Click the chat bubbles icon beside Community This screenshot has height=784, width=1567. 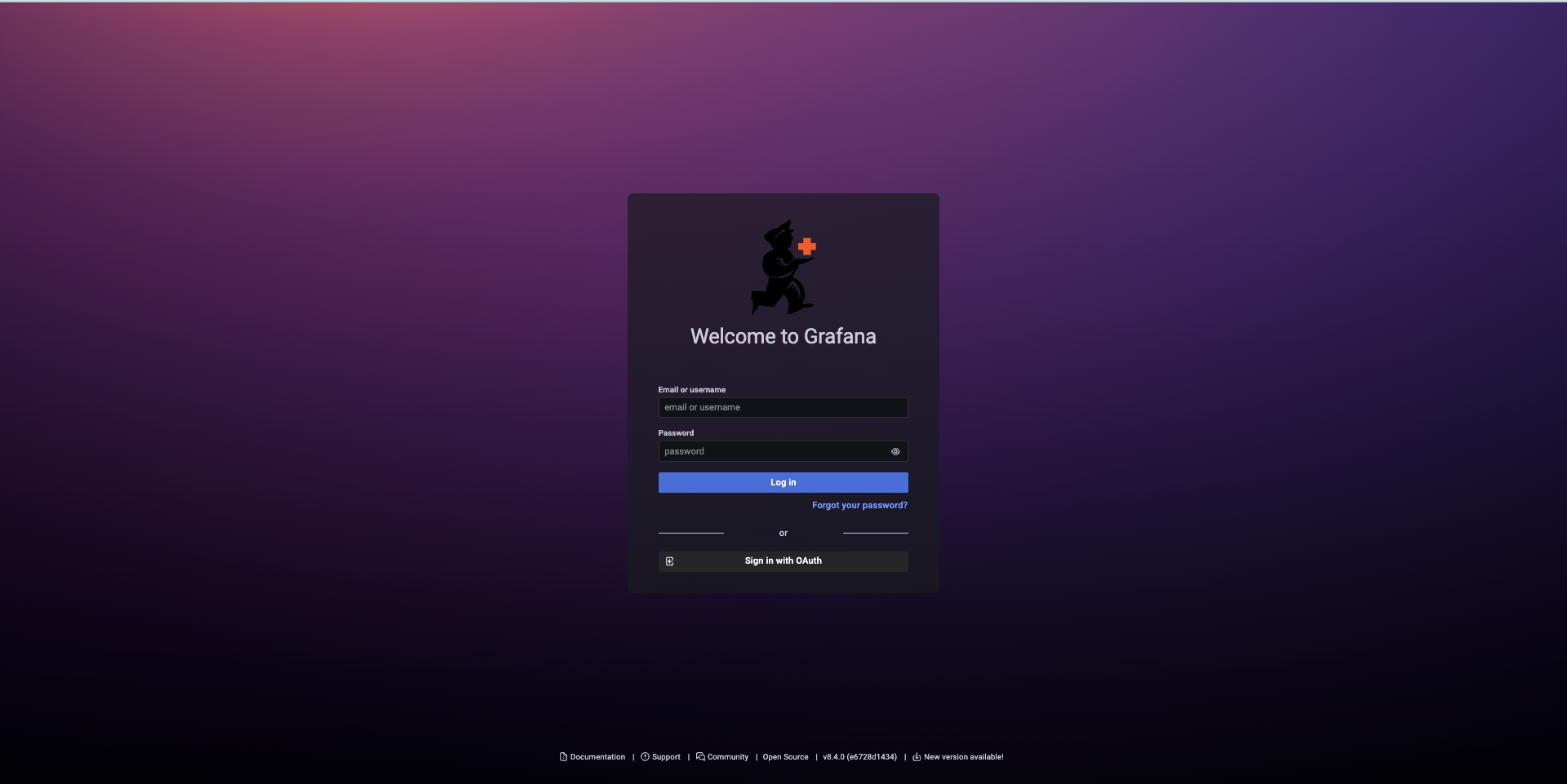[x=699, y=757]
